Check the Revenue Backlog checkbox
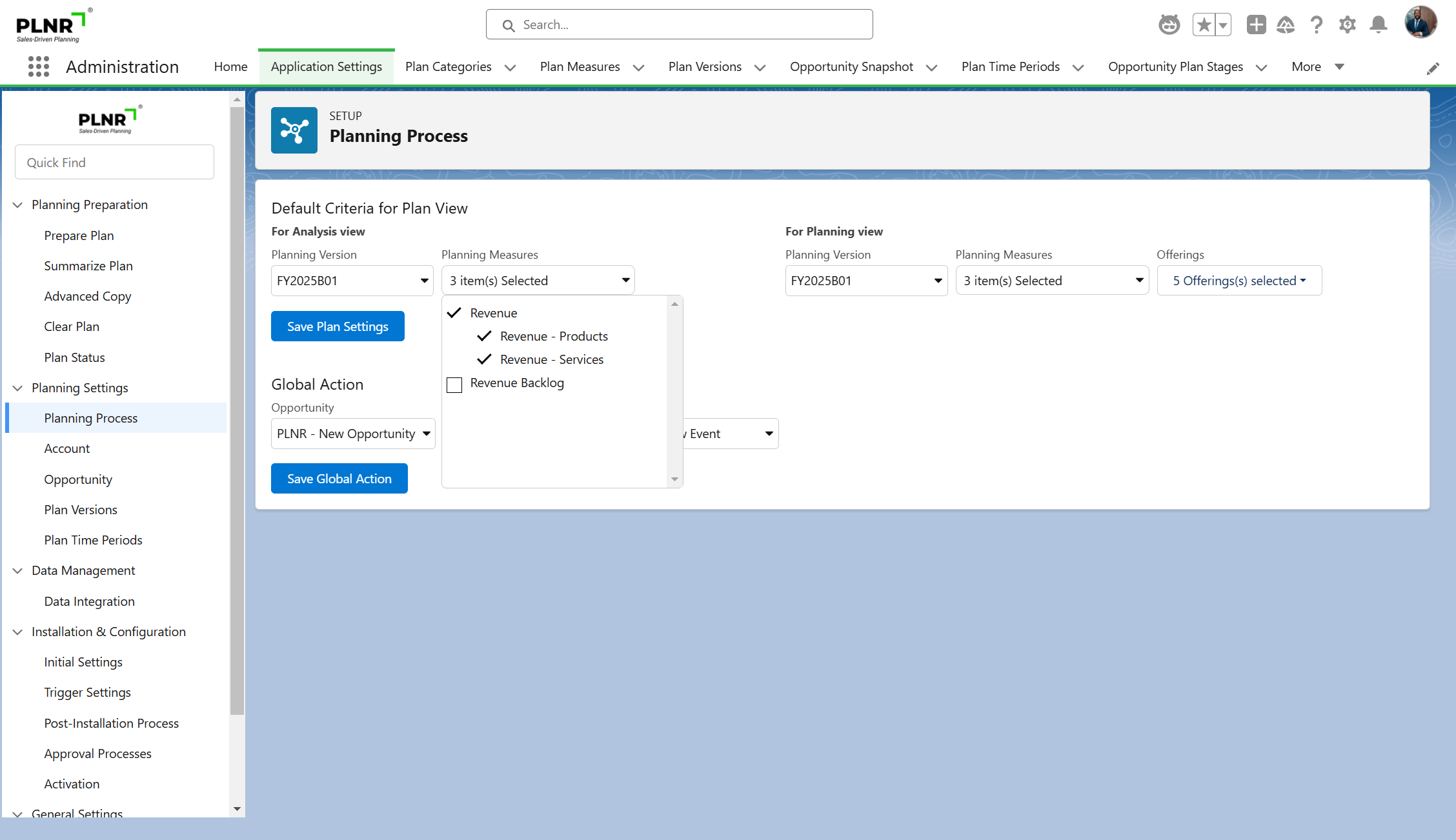1456x840 pixels. 454,385
